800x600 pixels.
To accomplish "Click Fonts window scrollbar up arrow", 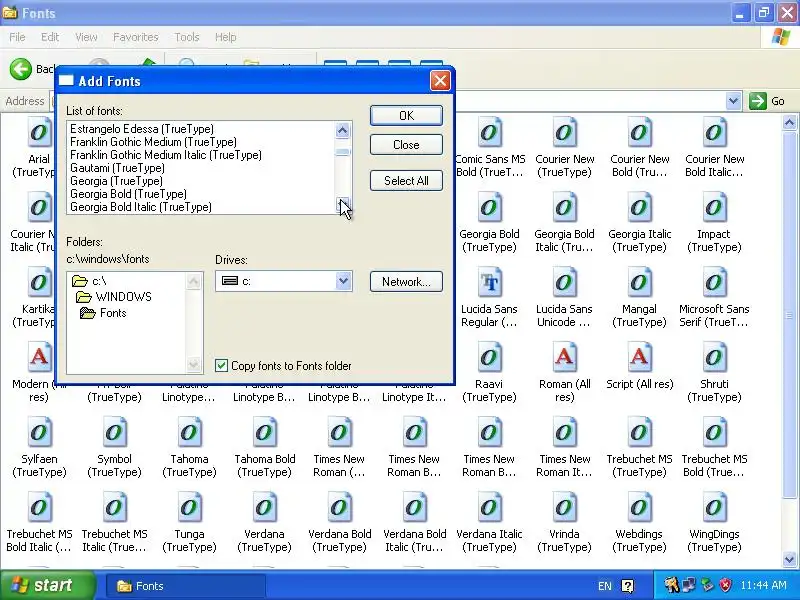I will point(789,122).
